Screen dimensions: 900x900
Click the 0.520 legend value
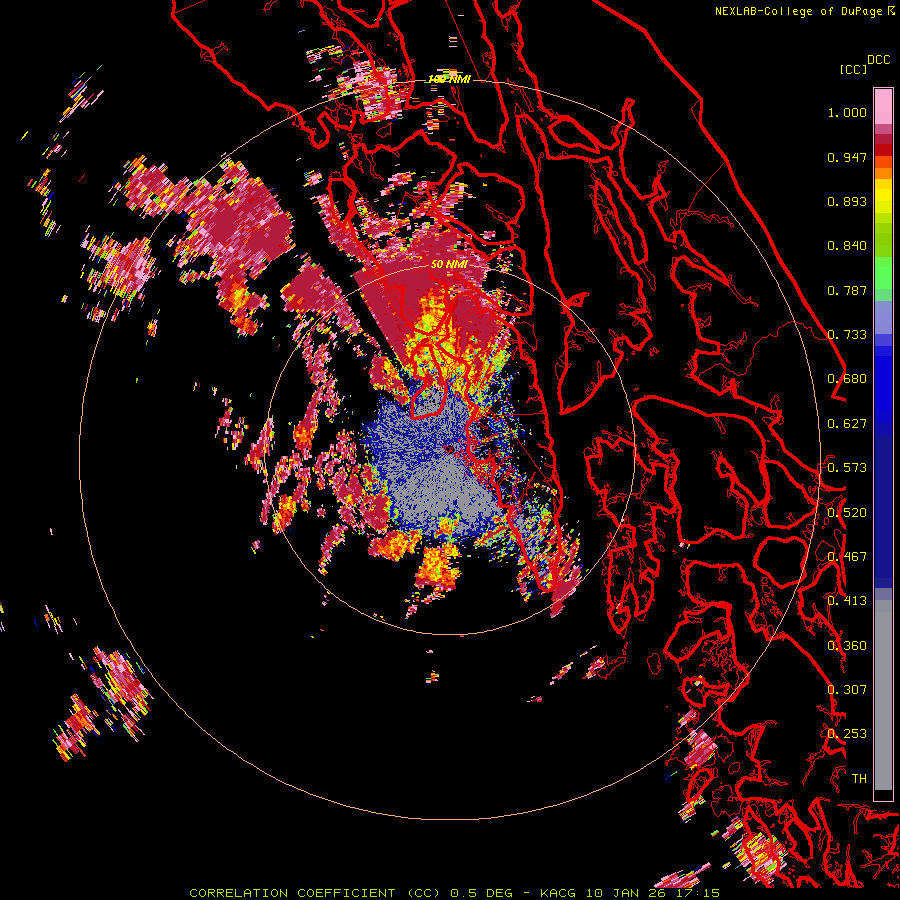pyautogui.click(x=847, y=513)
